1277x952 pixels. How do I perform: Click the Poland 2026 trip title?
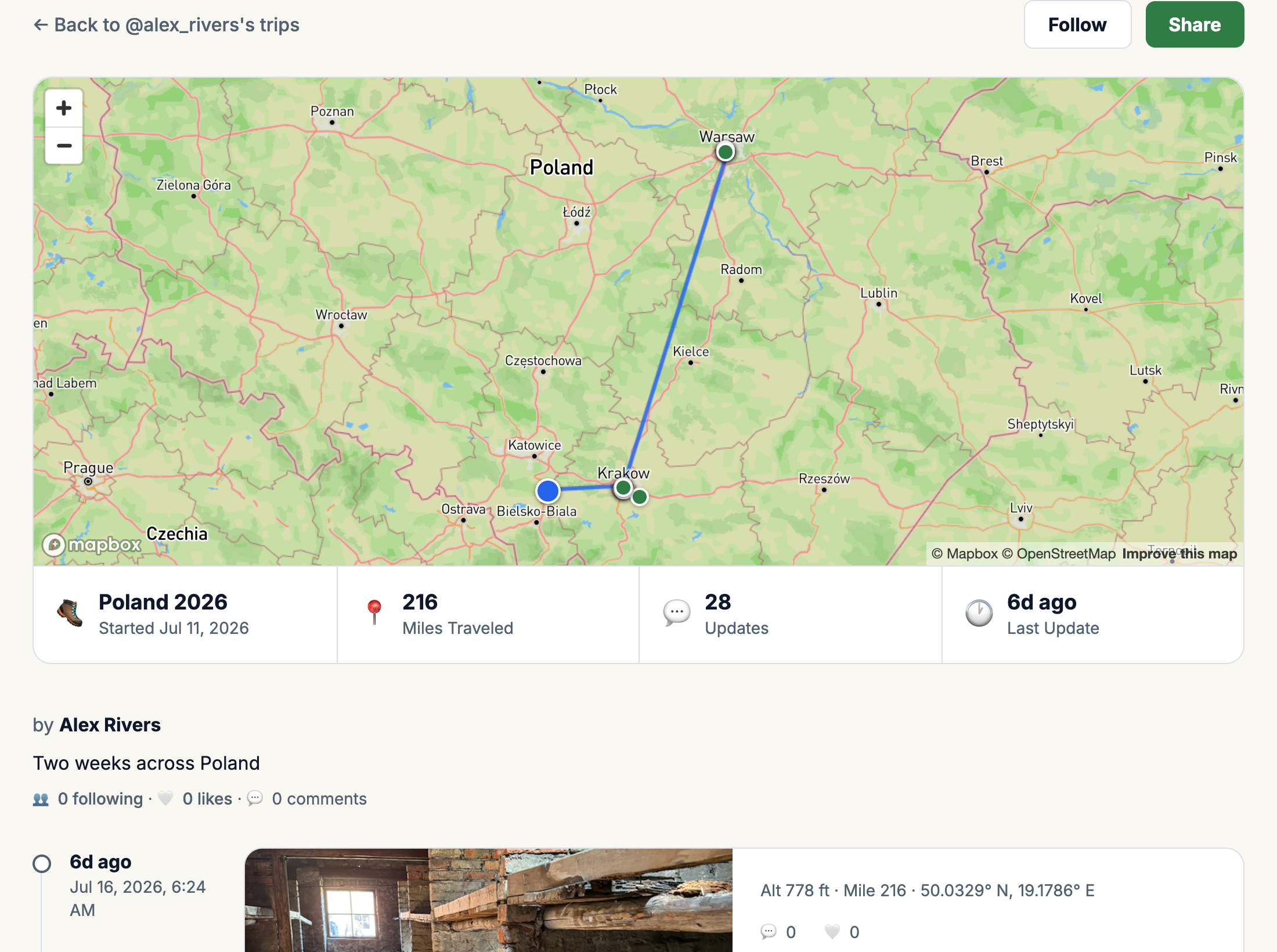click(x=163, y=602)
